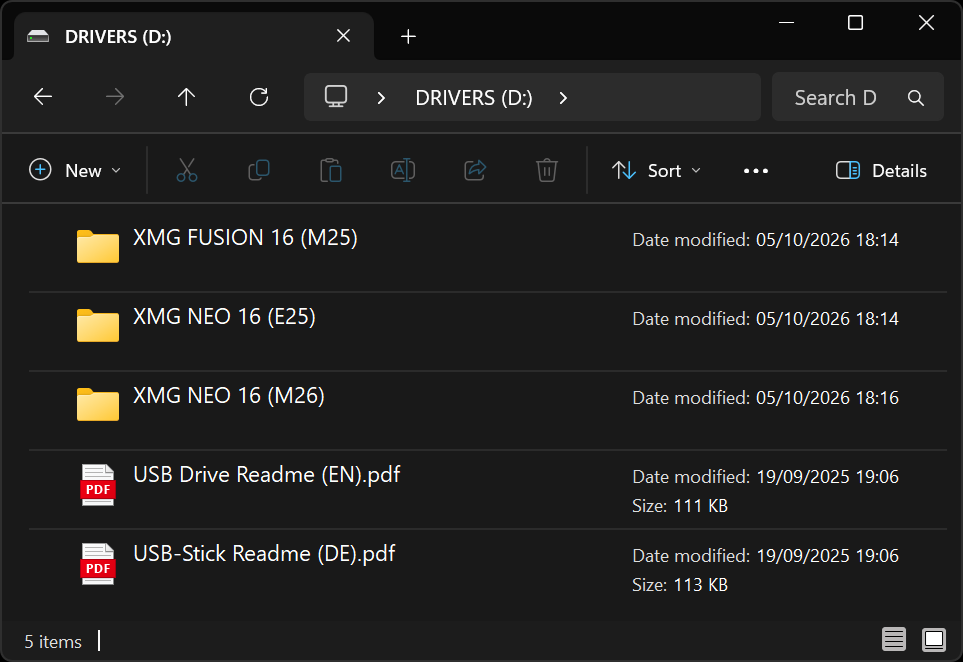
Task: Select USB-Stick Readme (DE).pdf icon
Action: (x=98, y=564)
